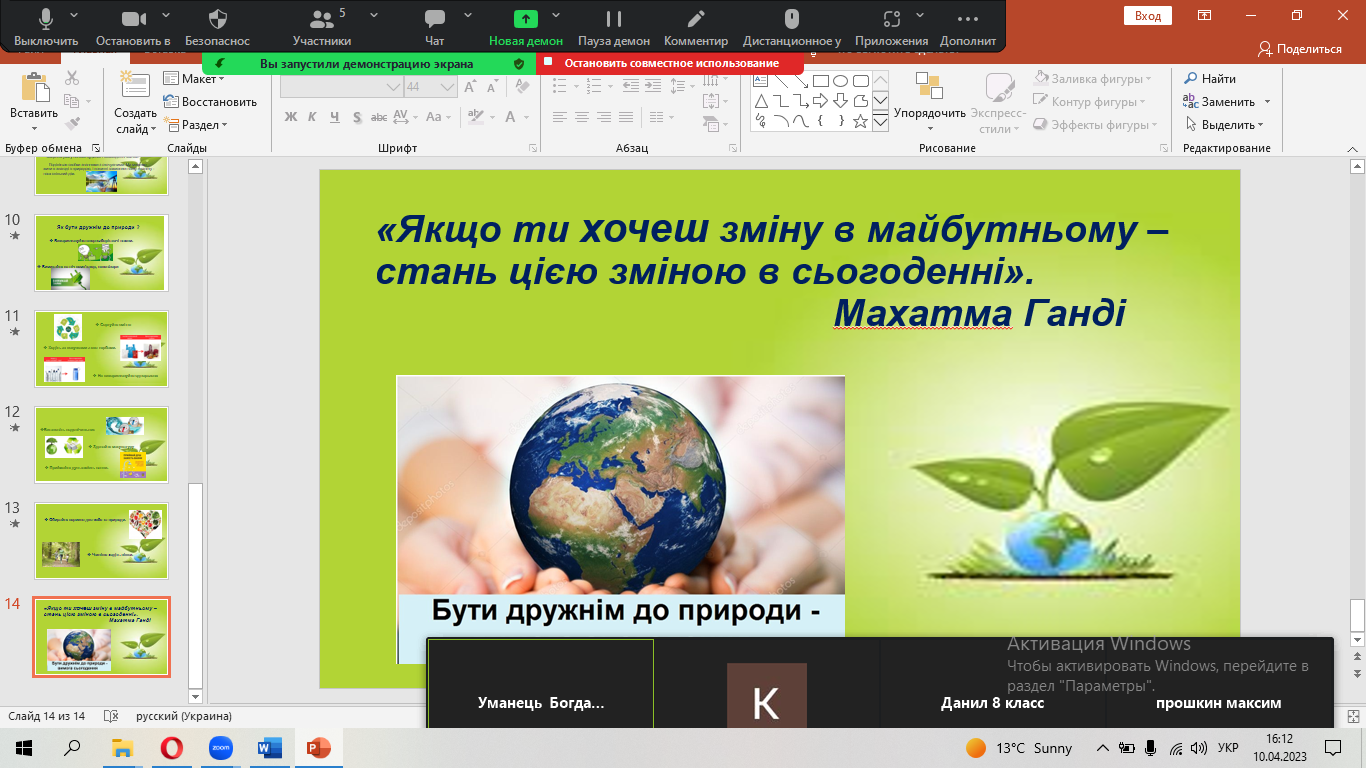The height and width of the screenshot is (768, 1366).
Task: Open the Zoom security shield options
Action: tap(218, 19)
